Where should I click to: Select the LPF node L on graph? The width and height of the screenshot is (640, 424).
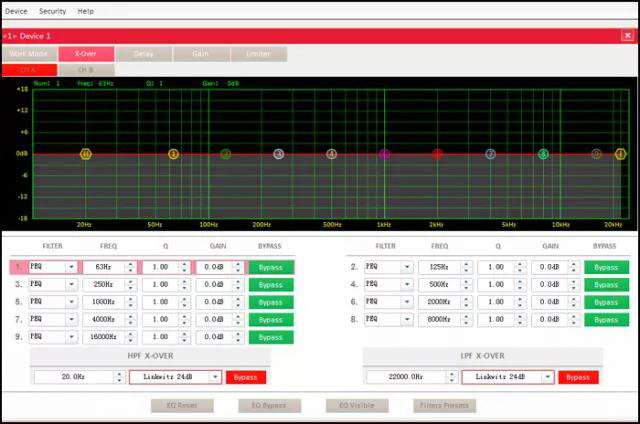pyautogui.click(x=620, y=154)
